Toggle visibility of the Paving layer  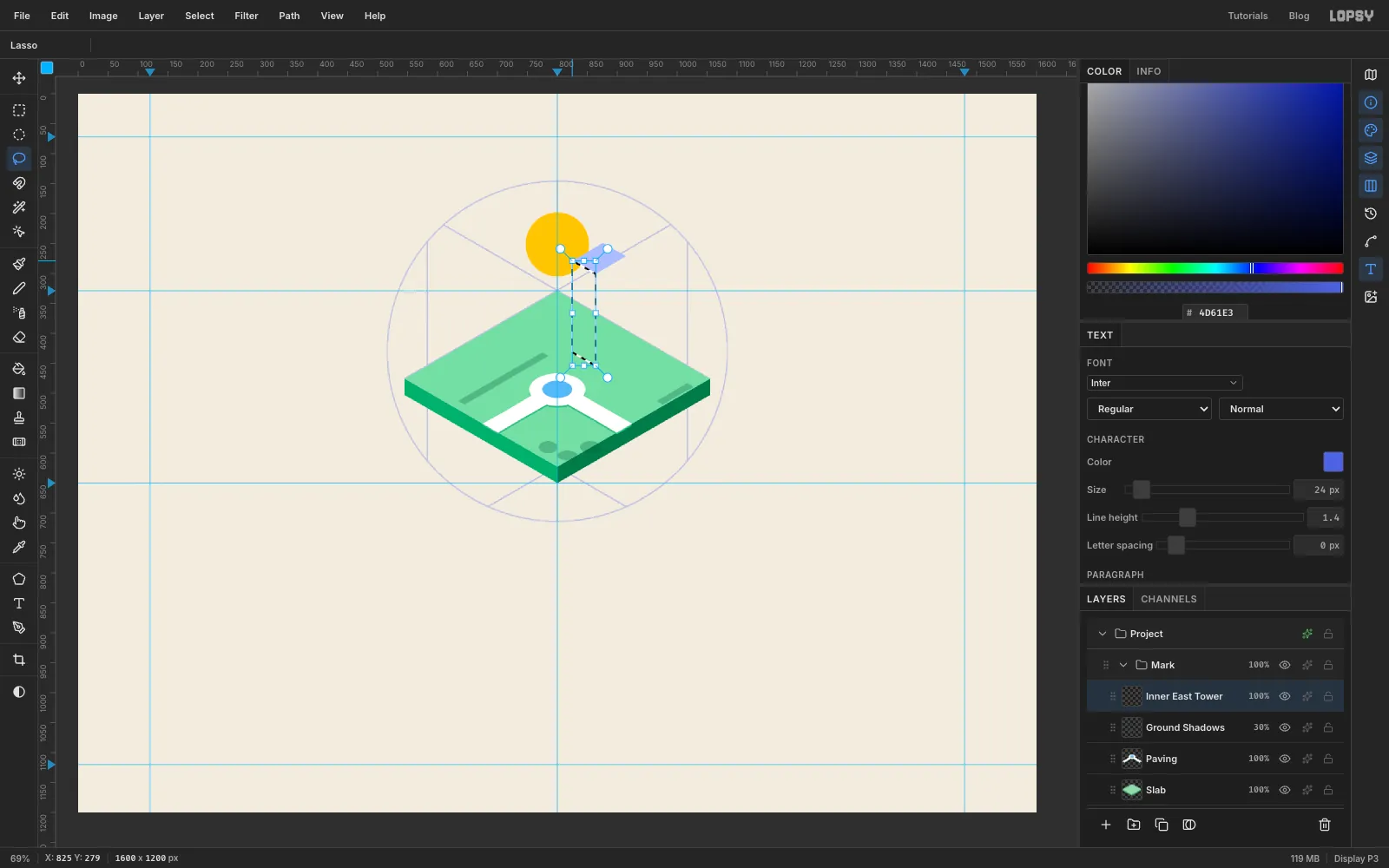point(1285,759)
